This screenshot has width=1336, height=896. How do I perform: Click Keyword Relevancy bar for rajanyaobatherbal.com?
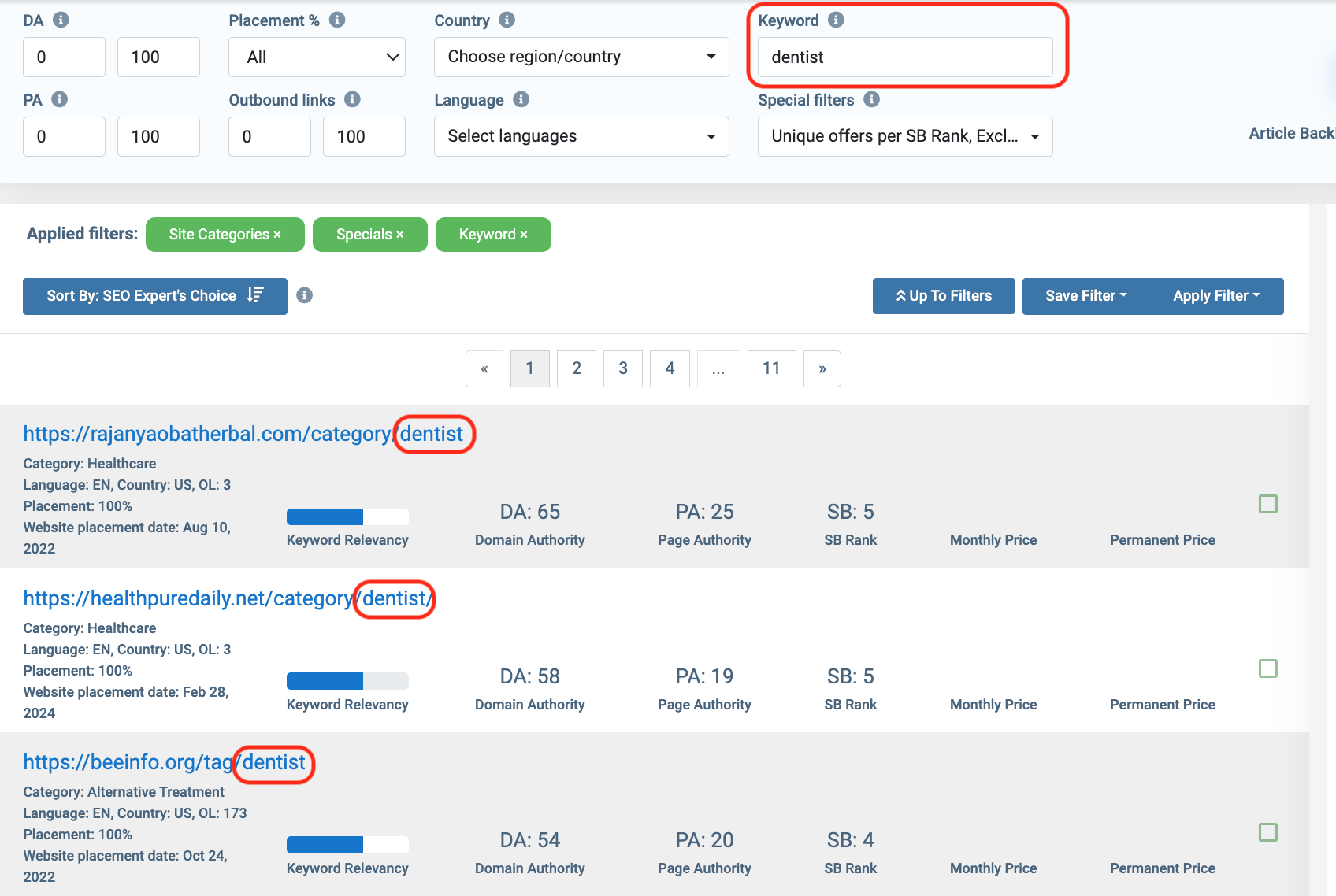pyautogui.click(x=347, y=516)
